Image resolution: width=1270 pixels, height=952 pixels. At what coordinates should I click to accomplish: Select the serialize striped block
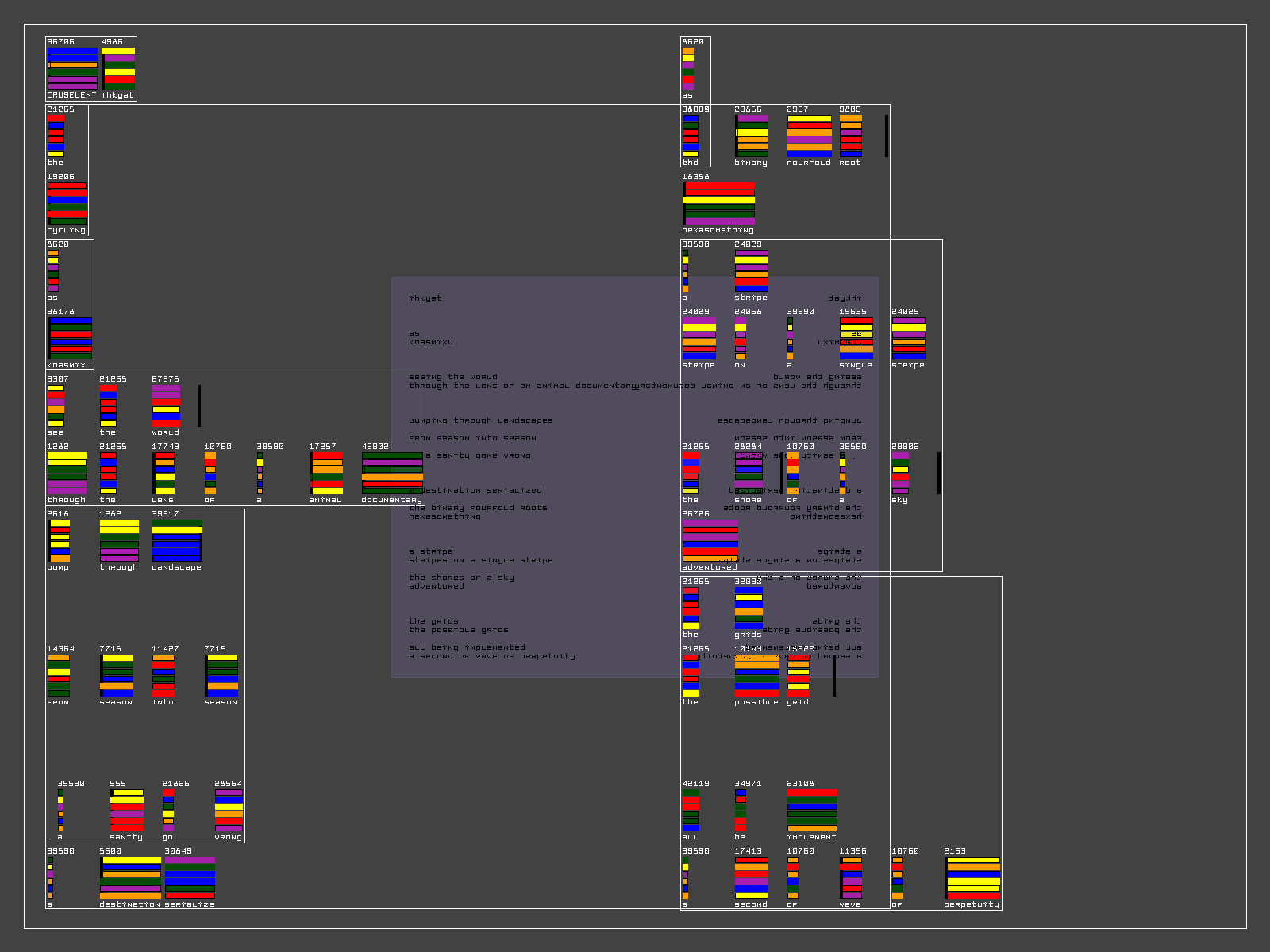click(190, 877)
